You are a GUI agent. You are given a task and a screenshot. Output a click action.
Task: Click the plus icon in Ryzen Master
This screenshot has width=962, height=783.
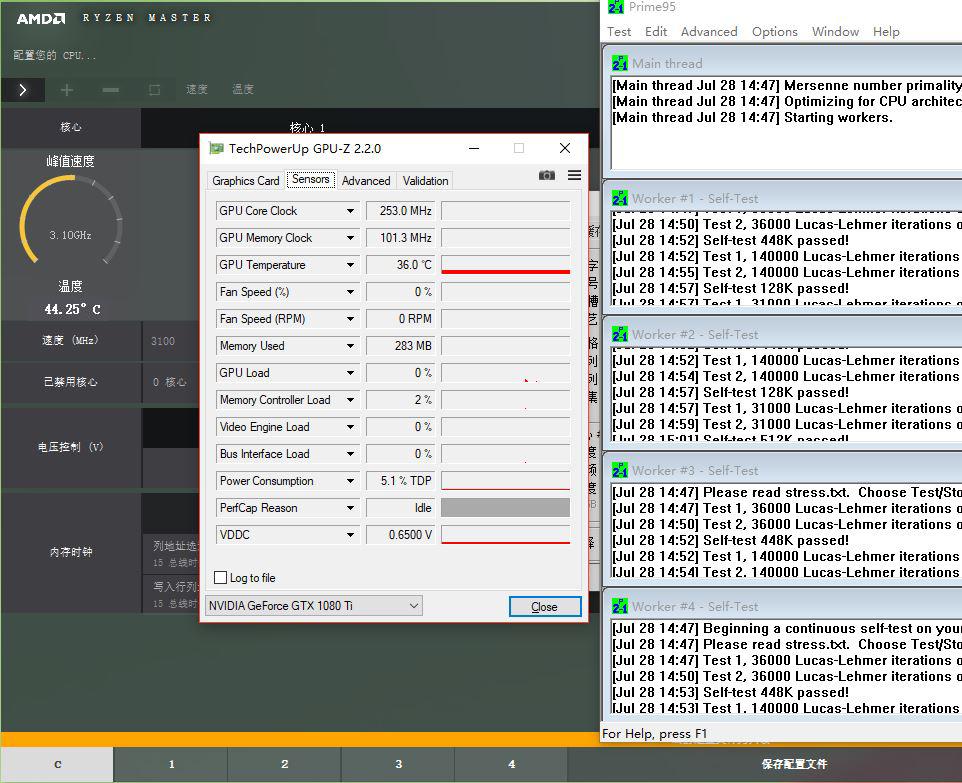(67, 90)
